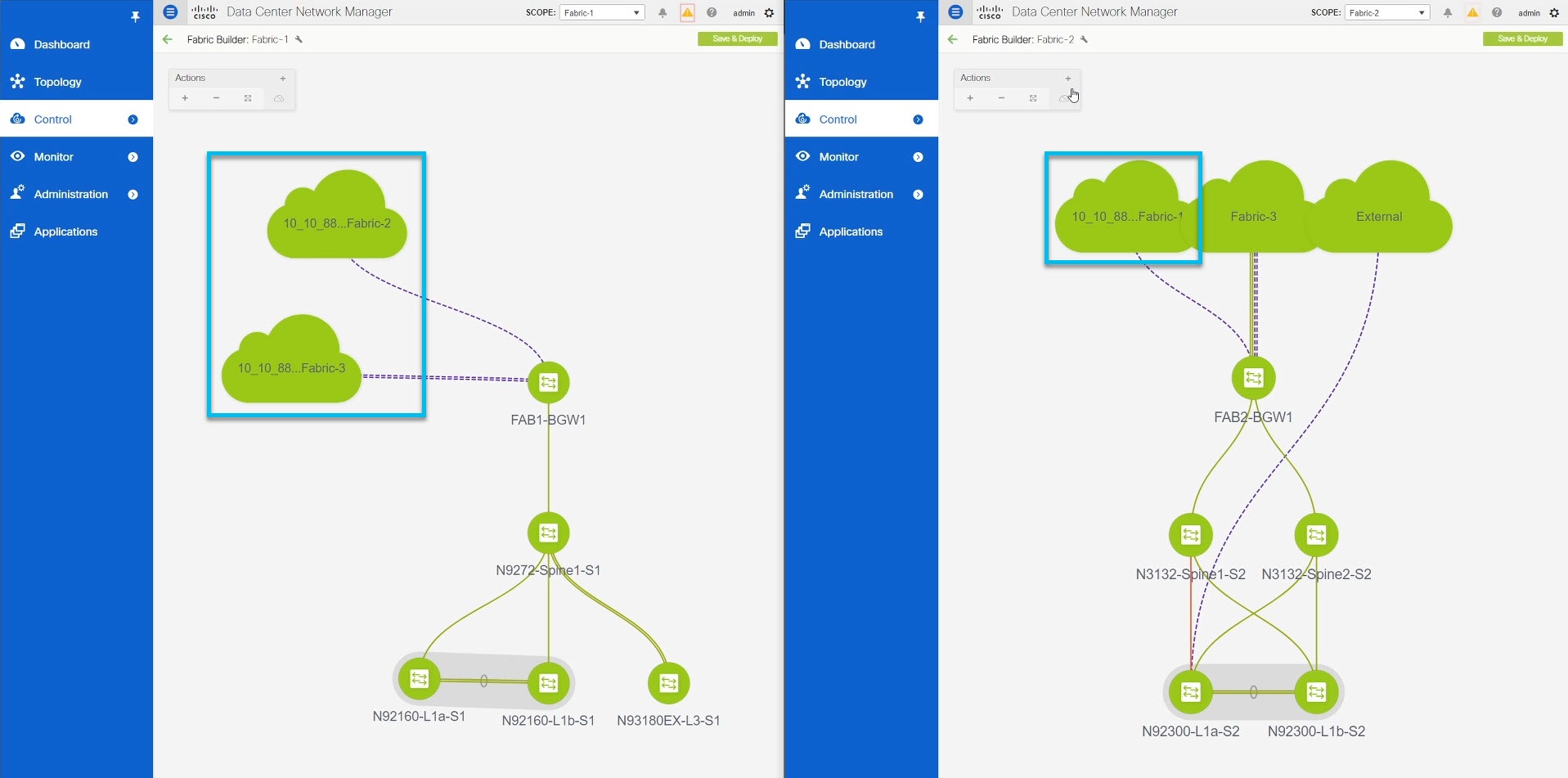This screenshot has width=1568, height=778.
Task: Go back with the Fabric-1 green arrow
Action: pyautogui.click(x=168, y=39)
